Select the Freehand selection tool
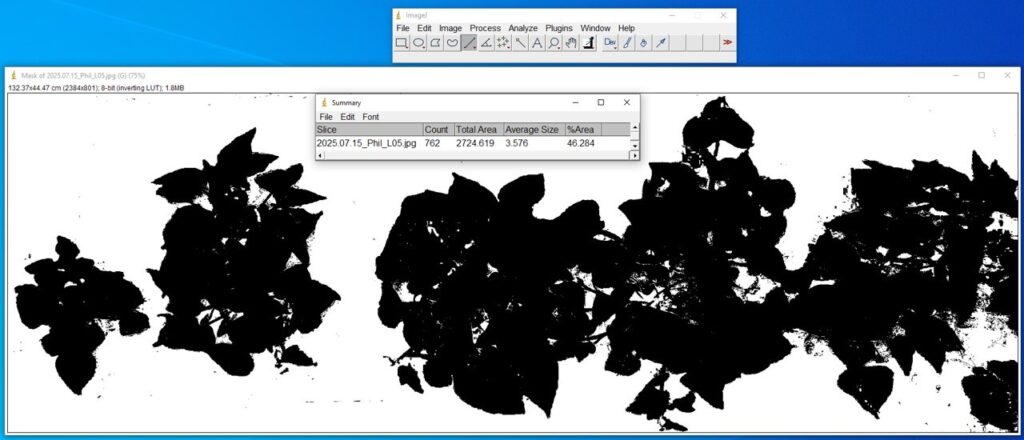 pos(452,43)
